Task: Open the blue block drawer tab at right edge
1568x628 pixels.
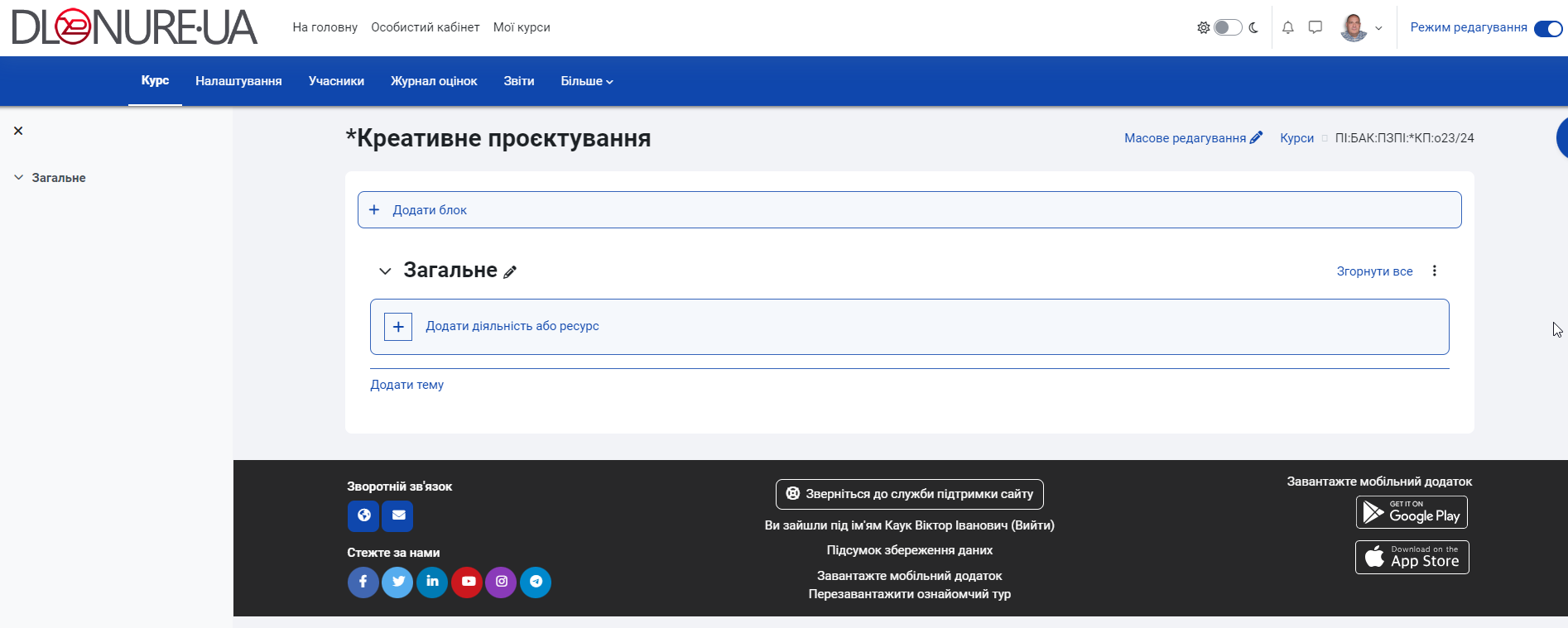Action: (1561, 137)
